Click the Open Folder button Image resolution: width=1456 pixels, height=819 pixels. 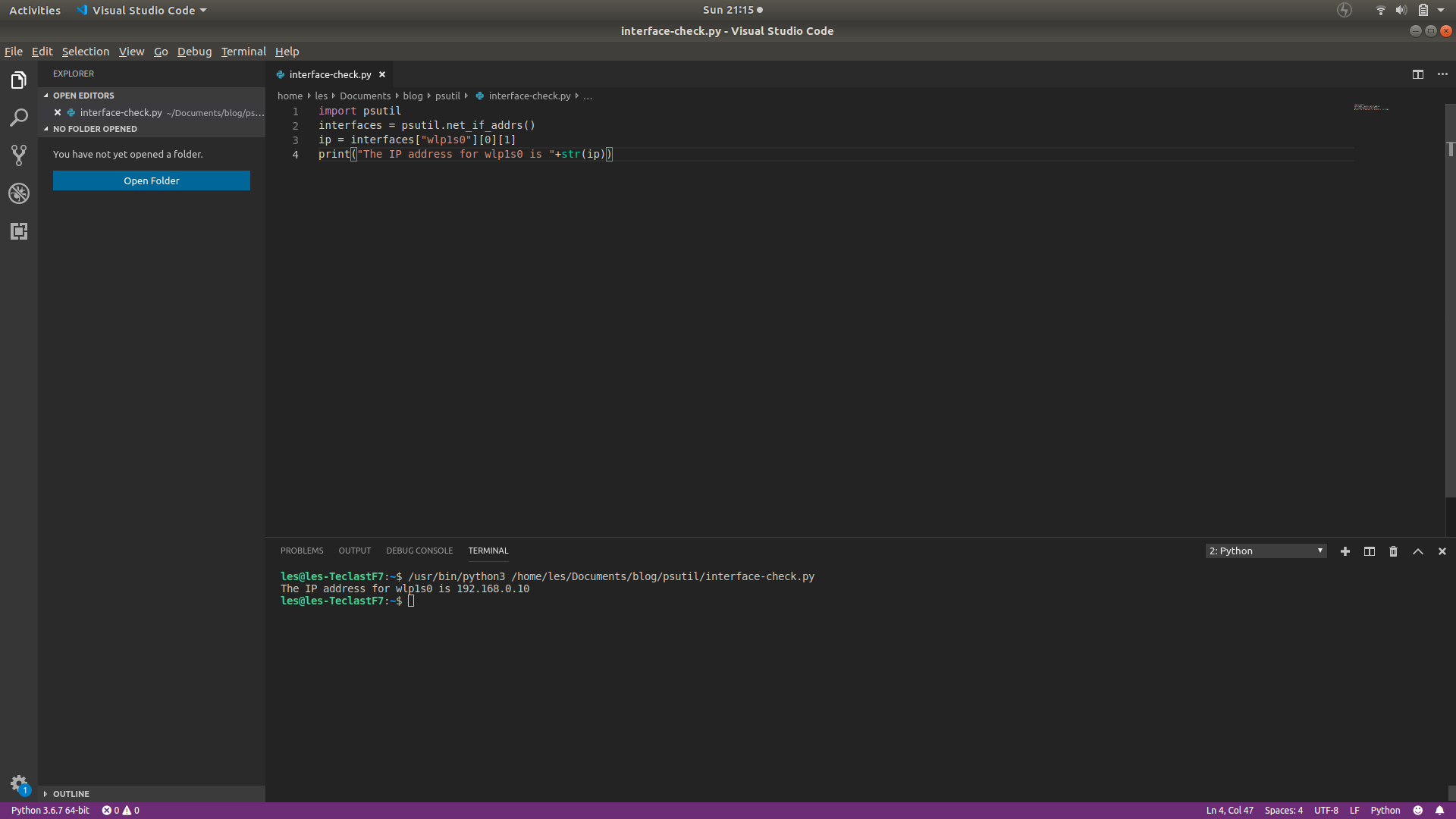[x=152, y=180]
